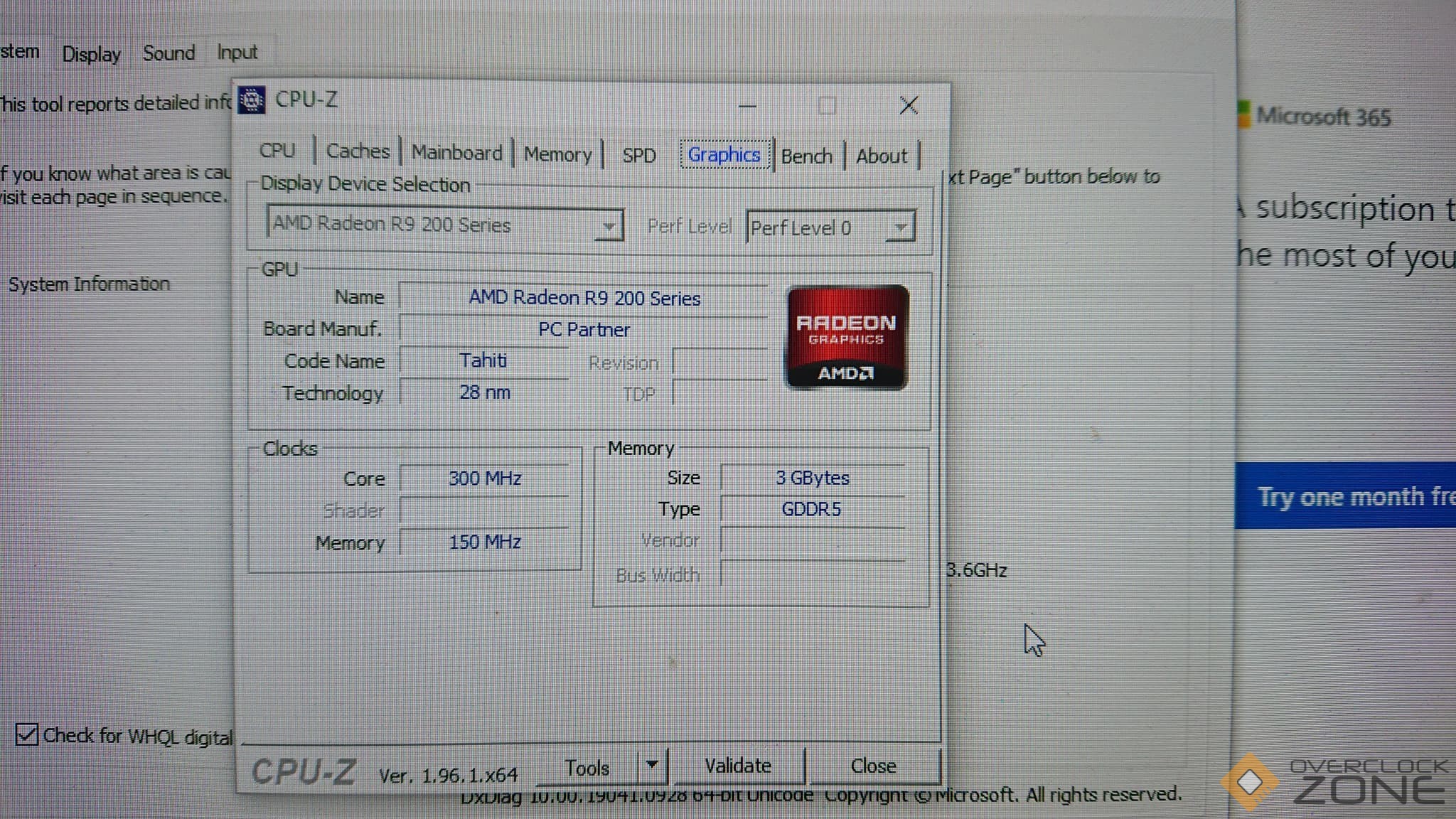
Task: Click the disabled maximize window button
Action: tap(827, 106)
